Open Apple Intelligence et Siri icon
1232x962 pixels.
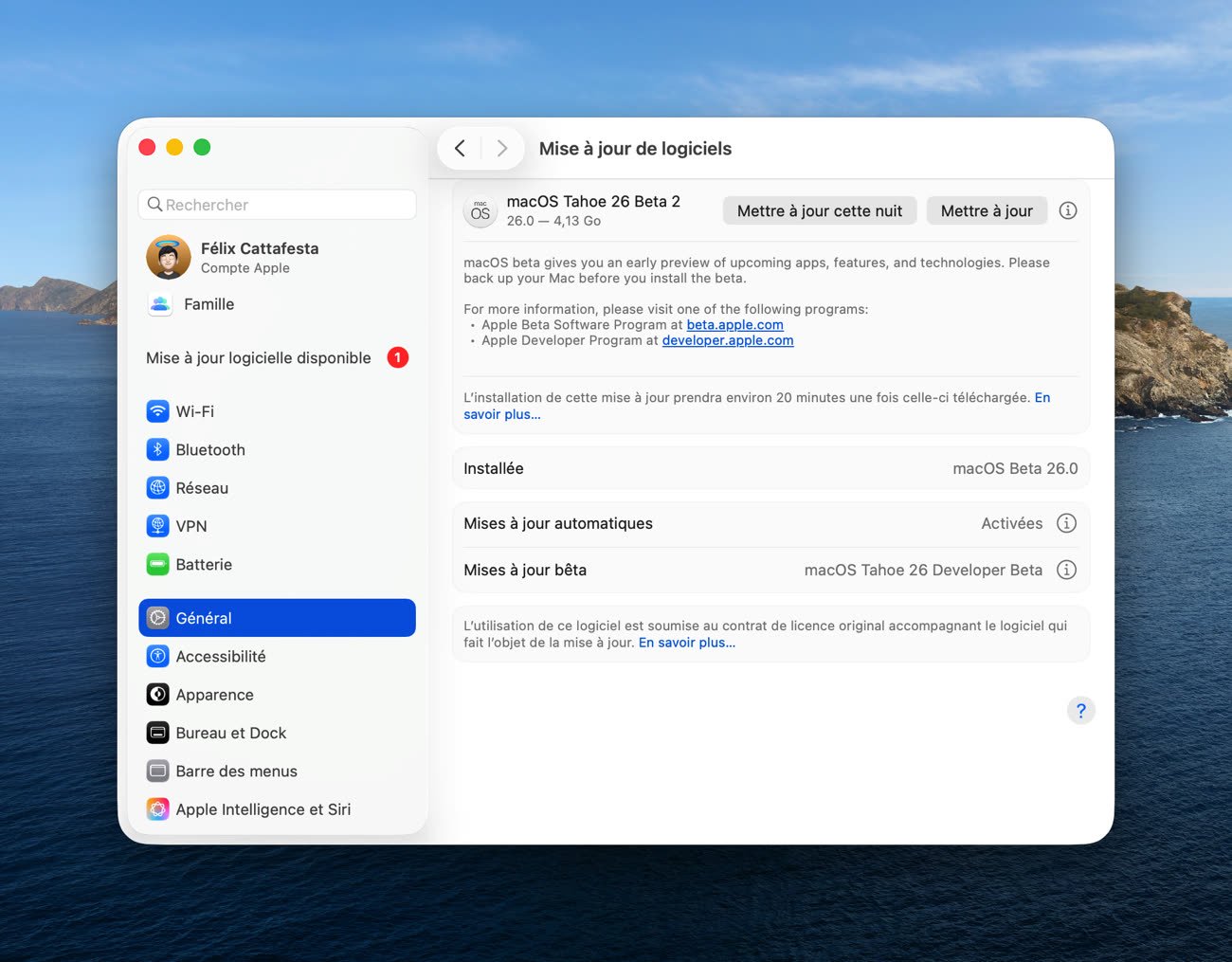[158, 809]
